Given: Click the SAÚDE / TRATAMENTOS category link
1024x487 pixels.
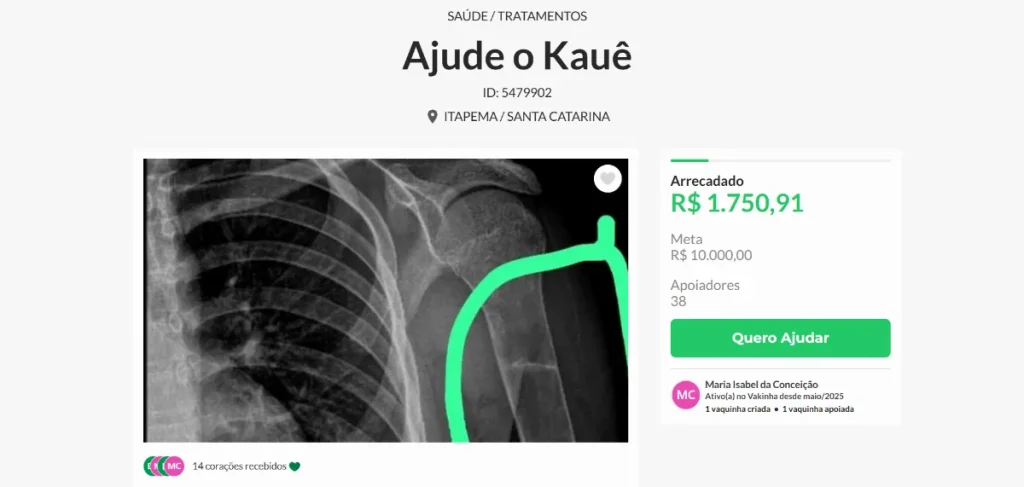Looking at the screenshot, I should (517, 16).
